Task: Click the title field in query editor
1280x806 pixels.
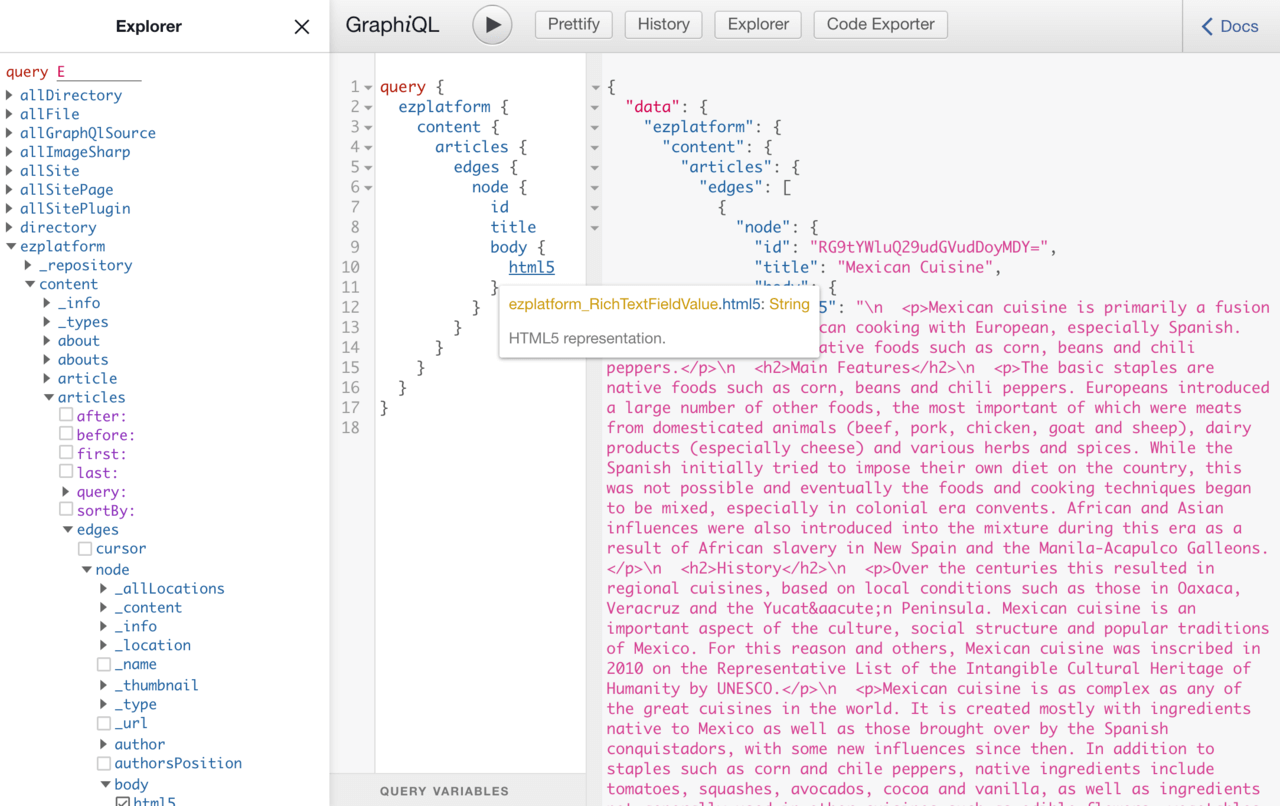Action: tap(513, 227)
